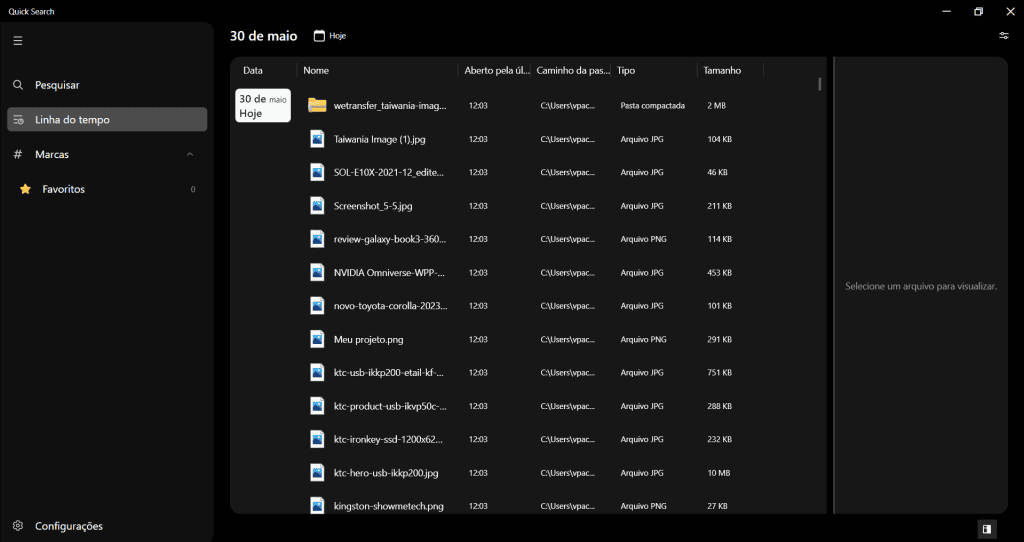Click the Taiwania Image (1).jpg file icon

(317, 139)
